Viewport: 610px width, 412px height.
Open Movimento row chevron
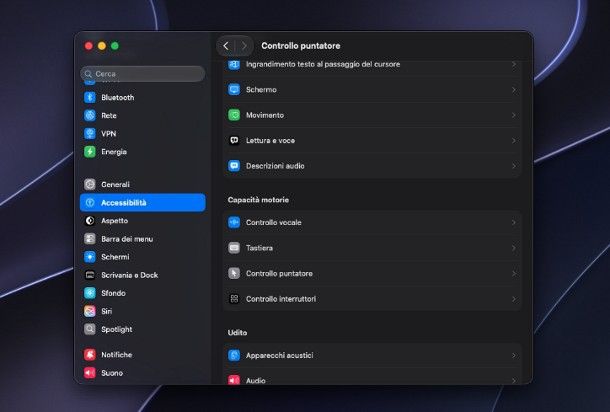point(514,115)
